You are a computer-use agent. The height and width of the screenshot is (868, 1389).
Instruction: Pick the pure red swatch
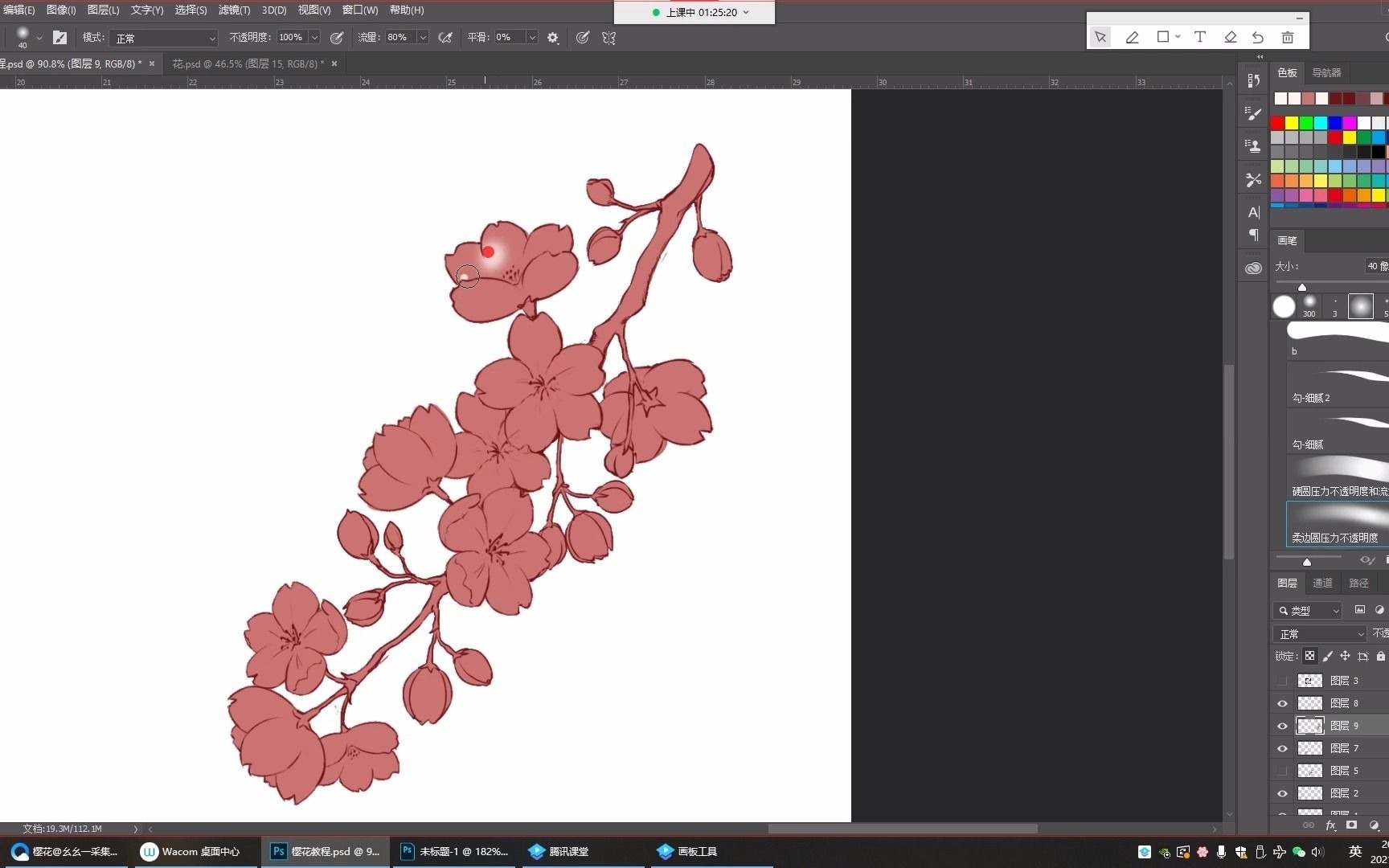tap(1277, 123)
